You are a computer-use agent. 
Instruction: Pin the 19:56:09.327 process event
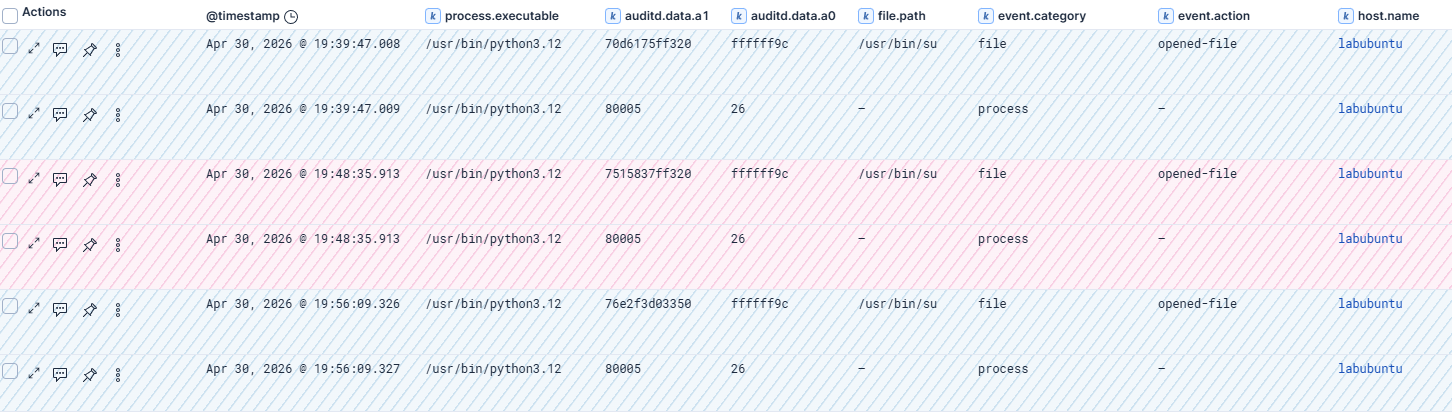pyautogui.click(x=89, y=373)
